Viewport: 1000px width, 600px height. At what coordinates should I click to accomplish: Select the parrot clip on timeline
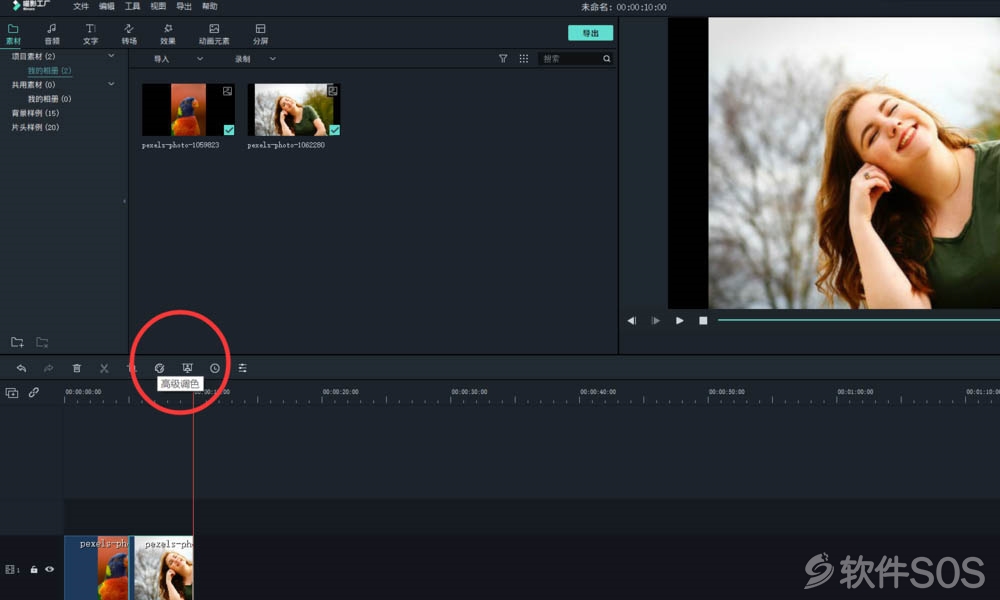[x=97, y=567]
